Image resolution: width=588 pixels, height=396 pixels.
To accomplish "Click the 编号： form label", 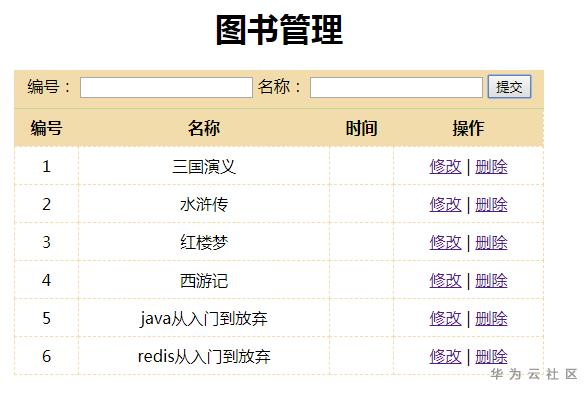I will (49, 87).
